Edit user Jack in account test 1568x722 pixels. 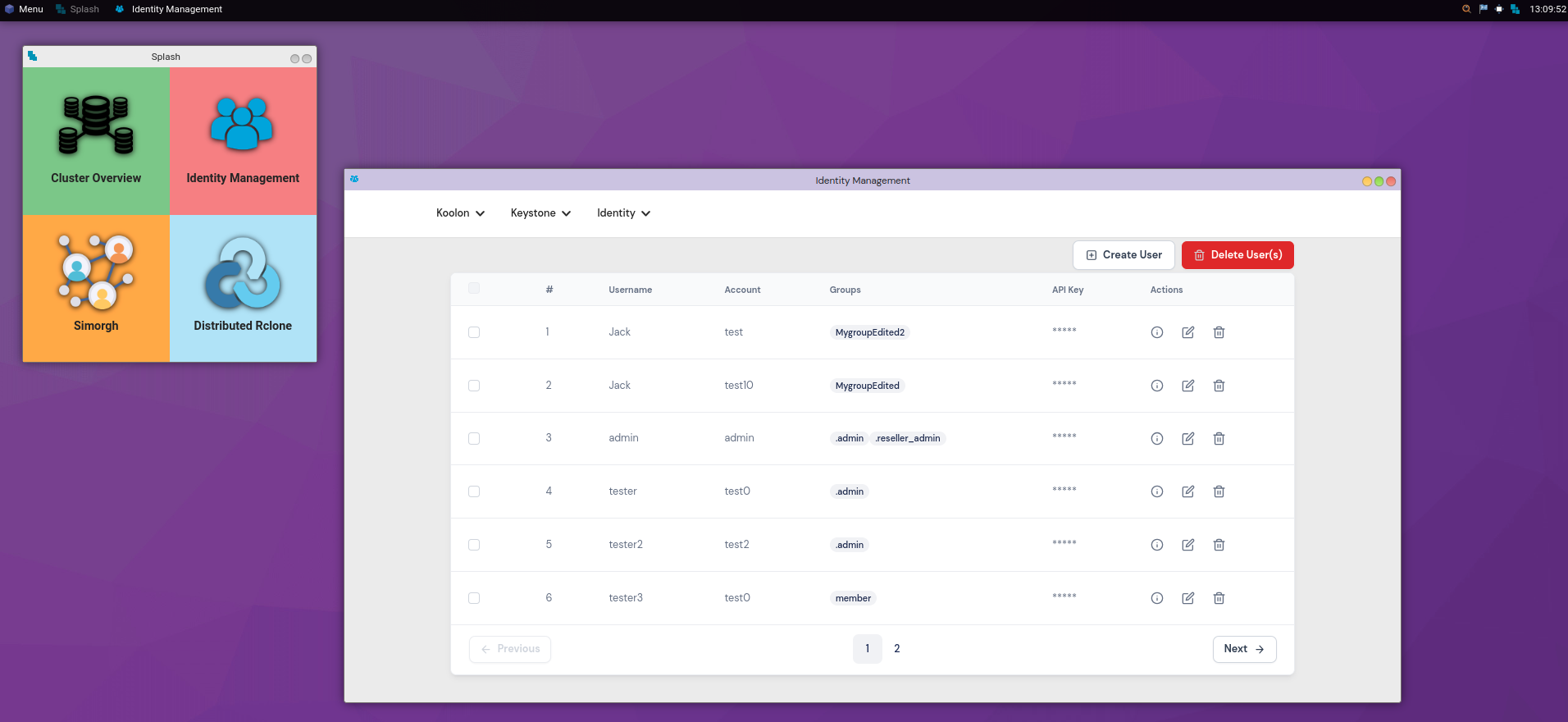coord(1188,332)
